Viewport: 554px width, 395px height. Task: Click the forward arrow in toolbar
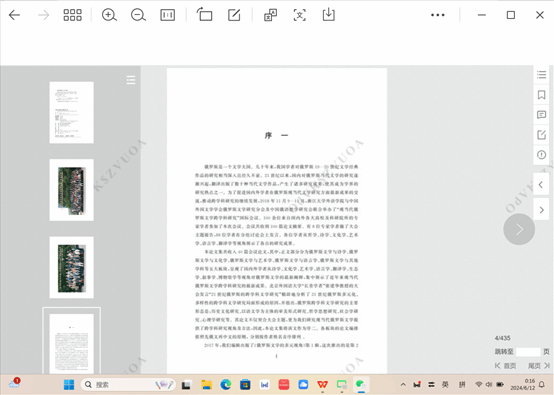(x=43, y=15)
